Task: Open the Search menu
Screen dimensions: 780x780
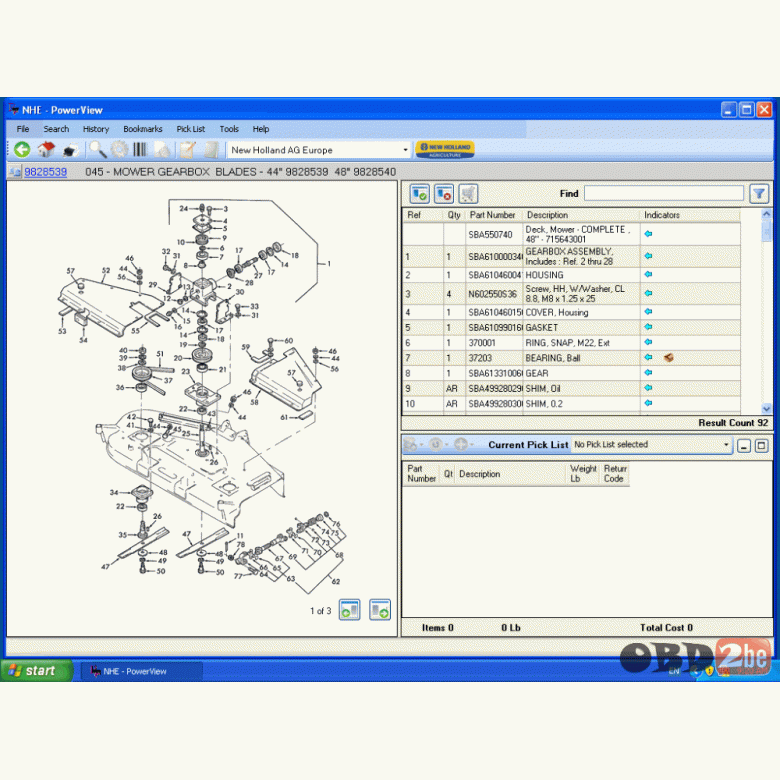Action: (56, 129)
